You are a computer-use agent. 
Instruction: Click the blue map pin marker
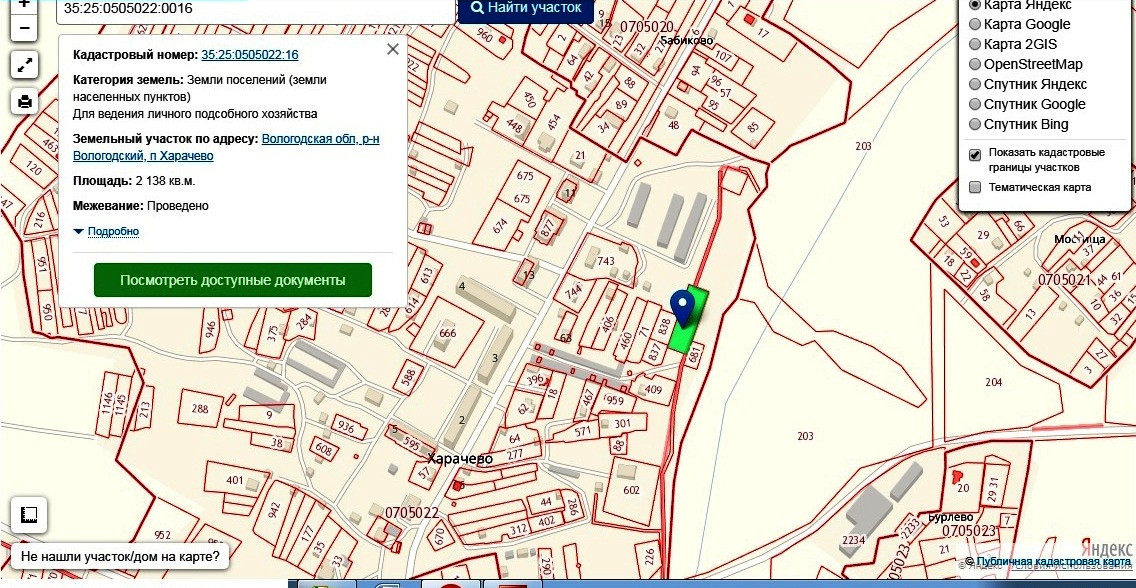coord(682,308)
